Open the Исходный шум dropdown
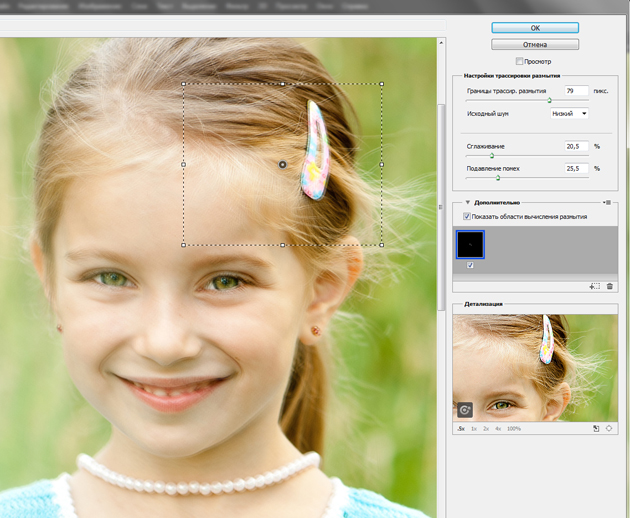This screenshot has width=630, height=518. click(x=569, y=114)
